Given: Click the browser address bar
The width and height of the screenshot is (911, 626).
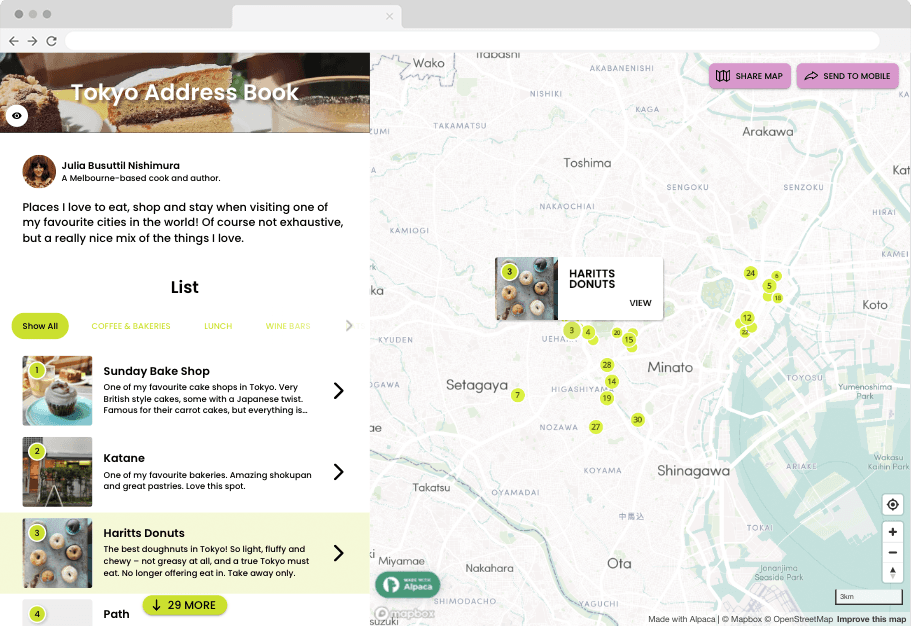Looking at the screenshot, I should click(472, 41).
